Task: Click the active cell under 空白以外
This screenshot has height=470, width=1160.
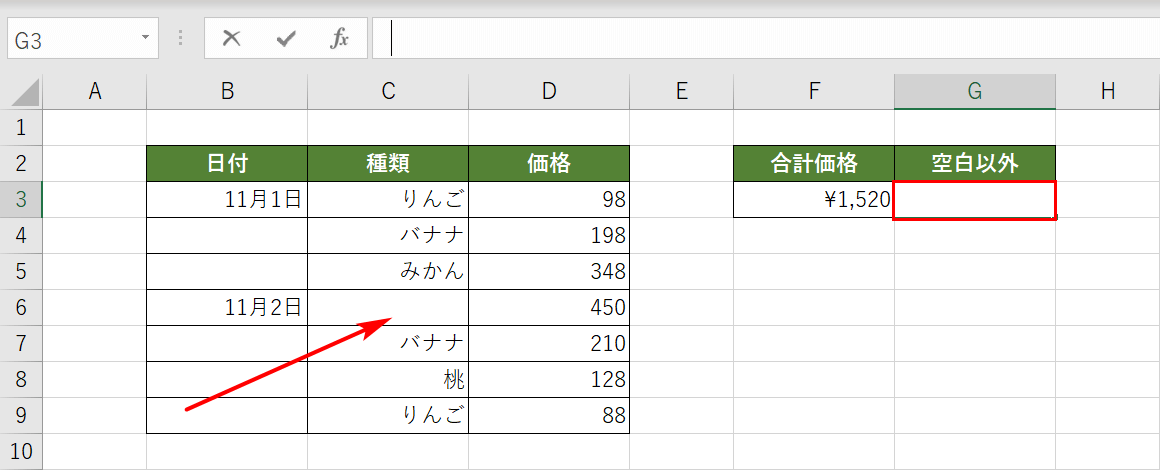Action: tap(975, 200)
